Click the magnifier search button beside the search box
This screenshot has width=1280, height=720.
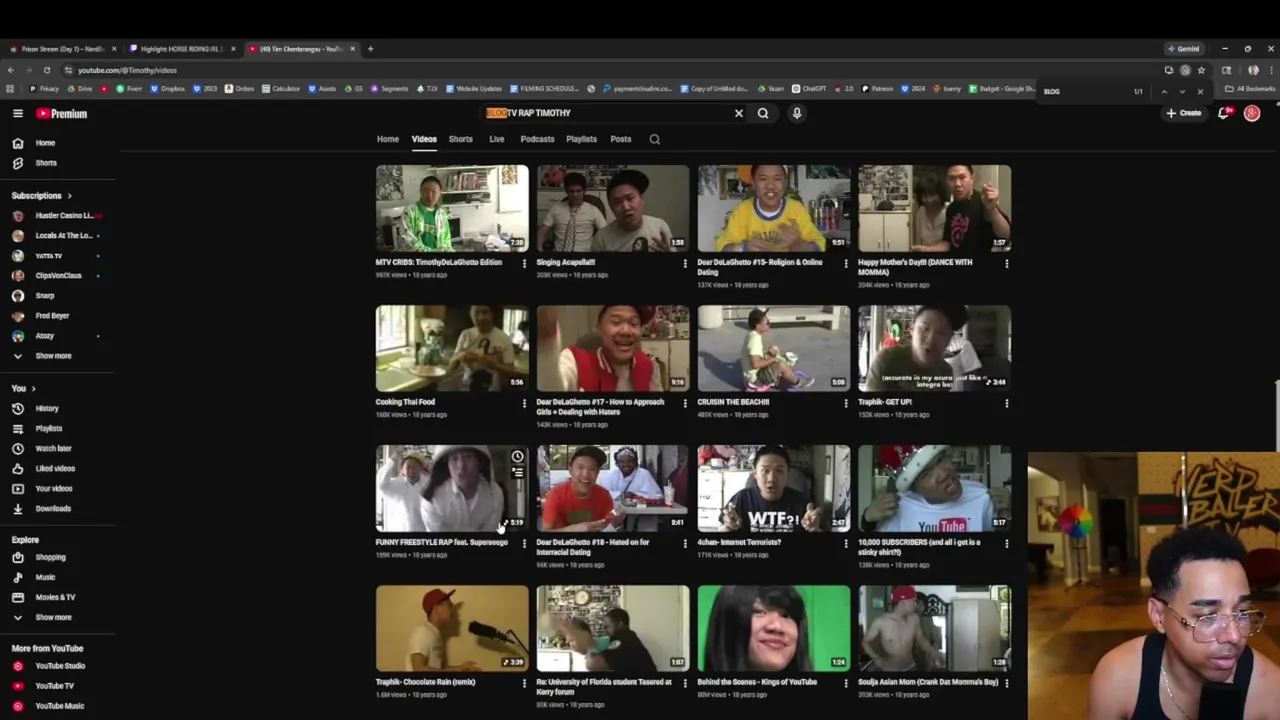(763, 113)
